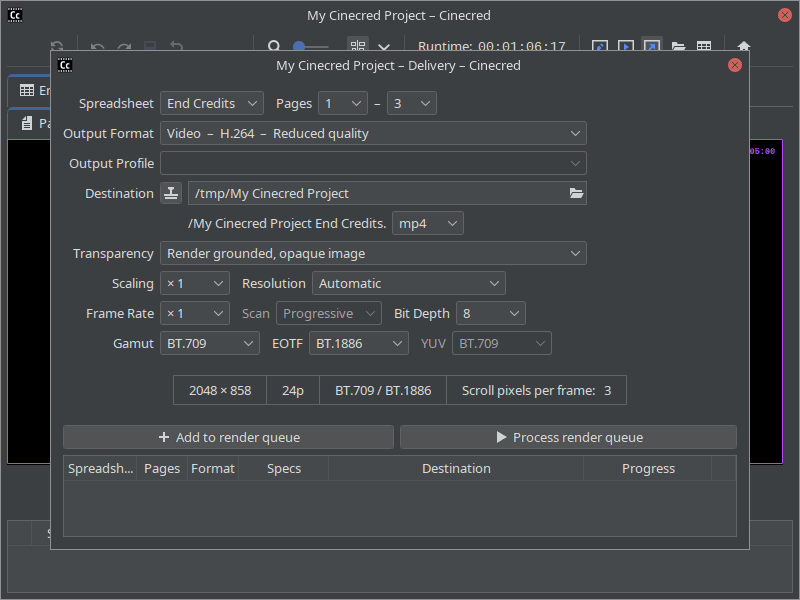Click the redo arrow in main toolbar
Image resolution: width=800 pixels, height=600 pixels.
(x=124, y=46)
